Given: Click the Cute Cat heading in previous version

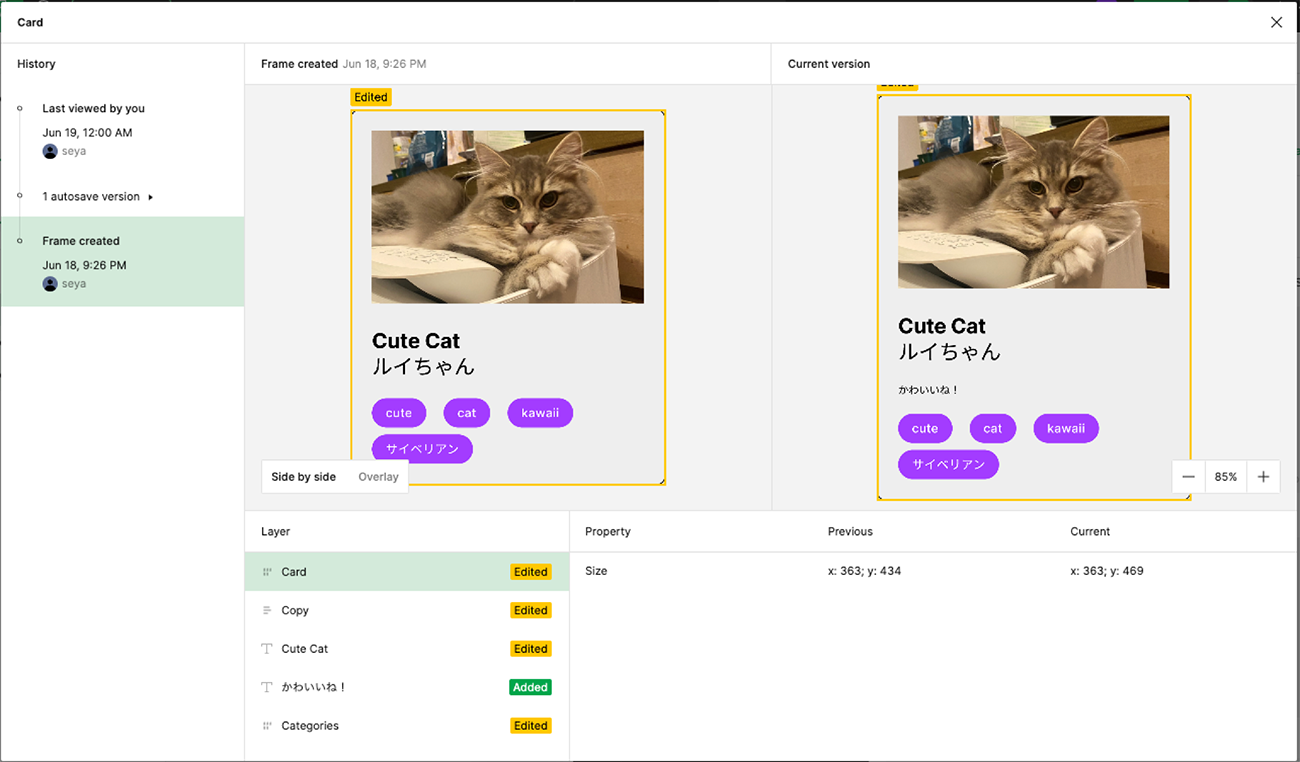Looking at the screenshot, I should [416, 341].
